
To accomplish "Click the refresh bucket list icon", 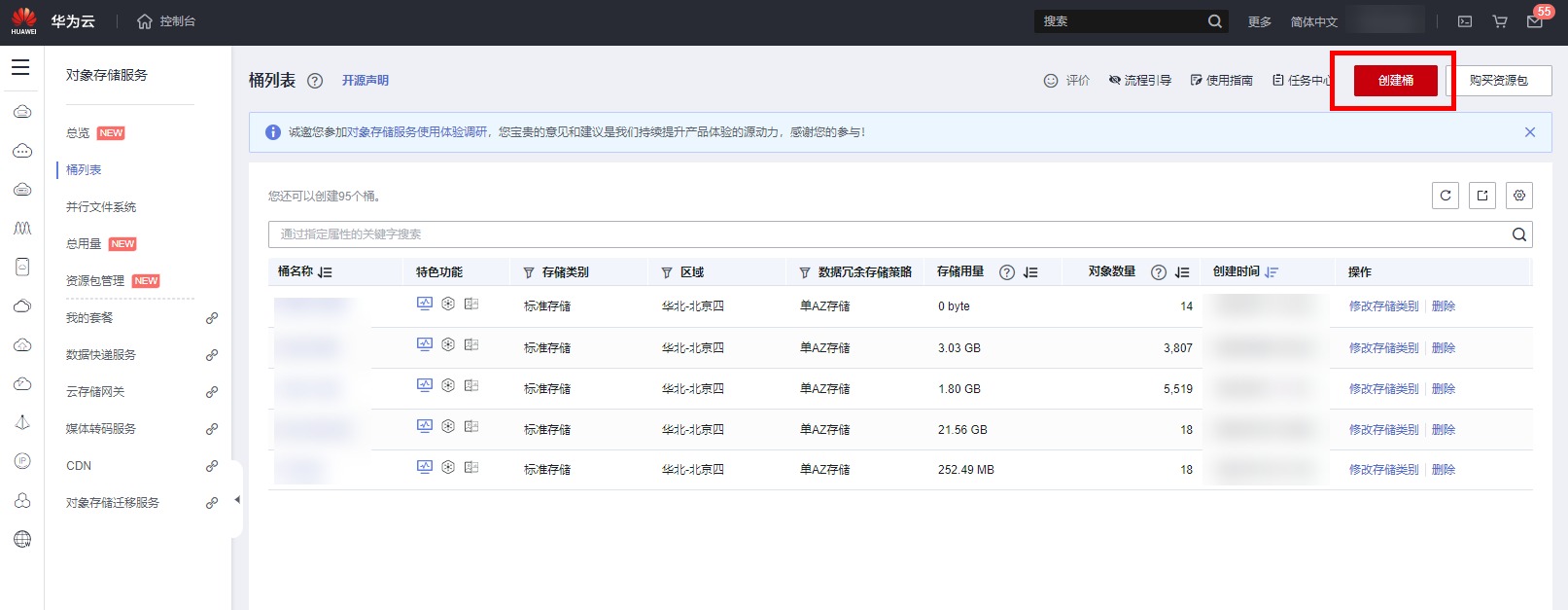I will (x=1446, y=196).
